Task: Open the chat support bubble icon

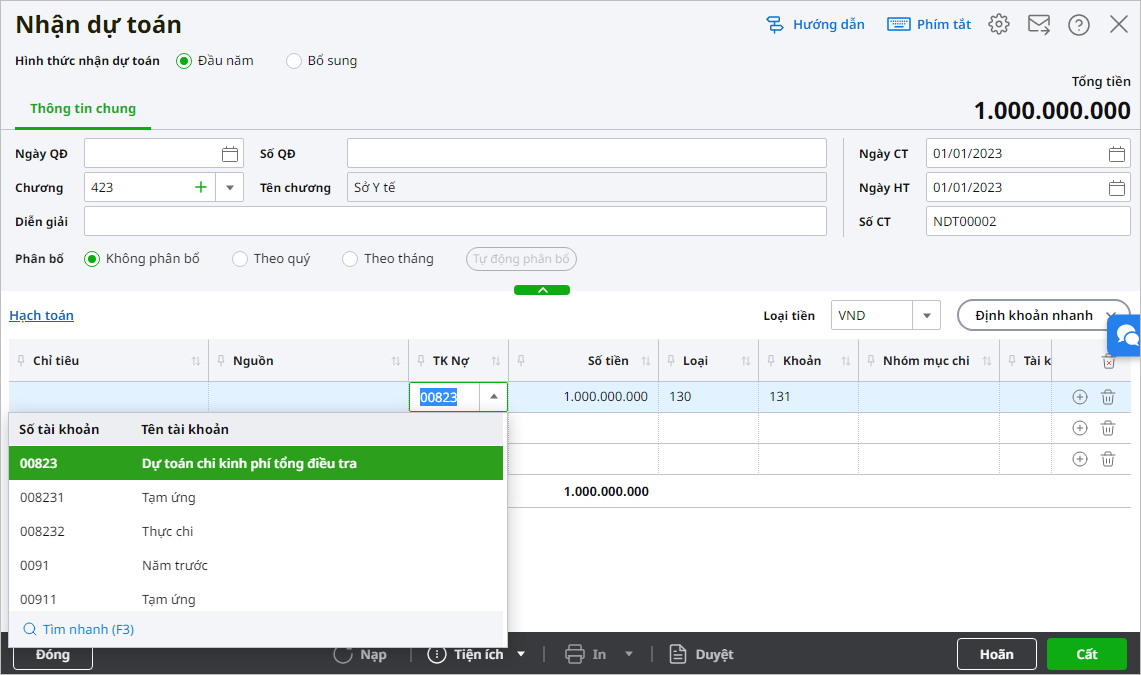Action: tap(1126, 334)
